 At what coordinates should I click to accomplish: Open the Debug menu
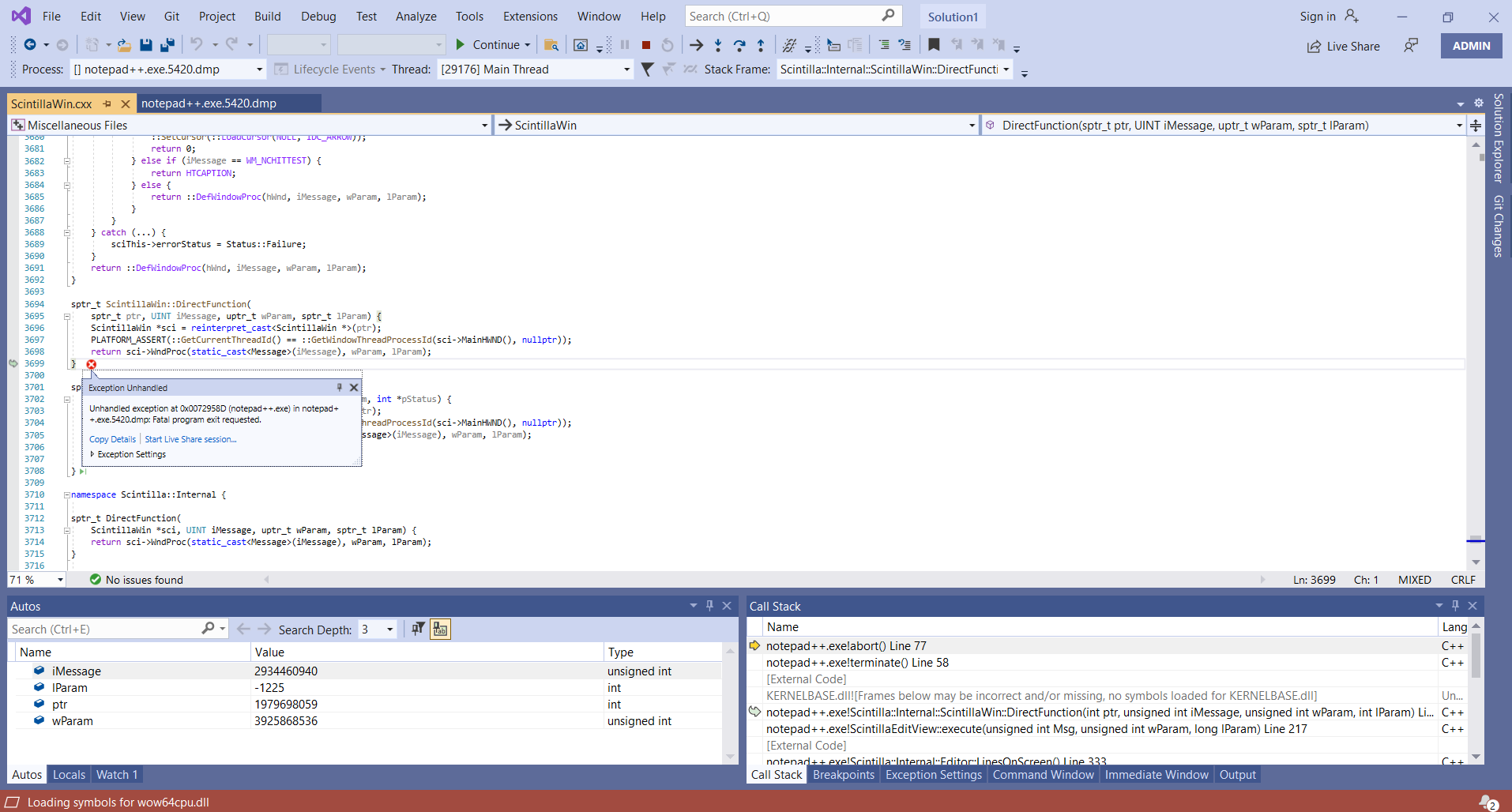pos(318,17)
